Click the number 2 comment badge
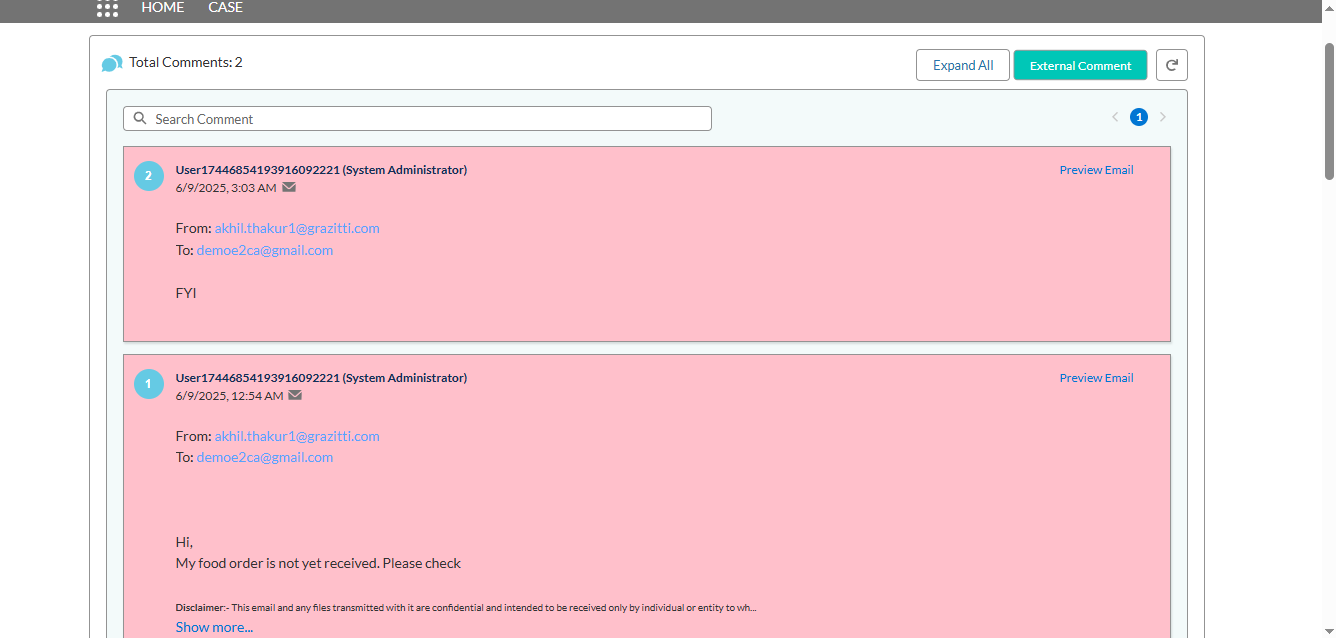The height and width of the screenshot is (638, 1336). 149,176
